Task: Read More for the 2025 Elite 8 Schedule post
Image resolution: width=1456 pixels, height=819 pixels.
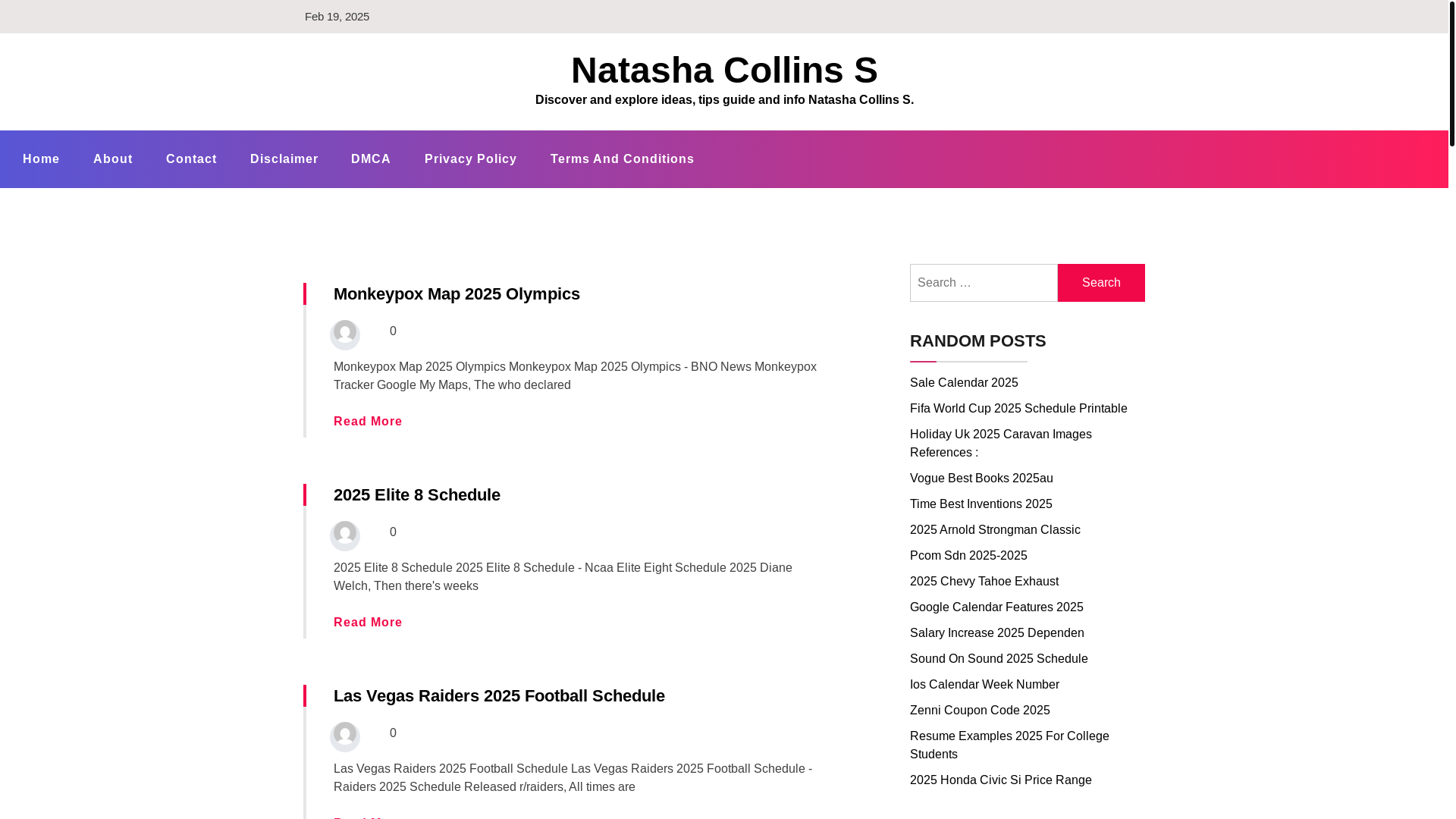Action: (368, 623)
